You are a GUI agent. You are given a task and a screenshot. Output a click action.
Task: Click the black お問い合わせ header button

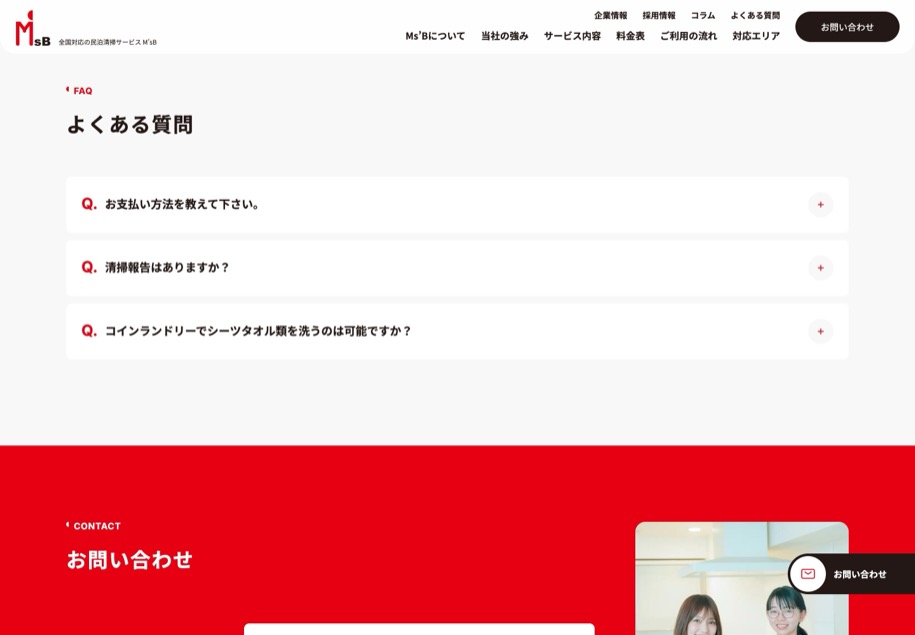847,27
